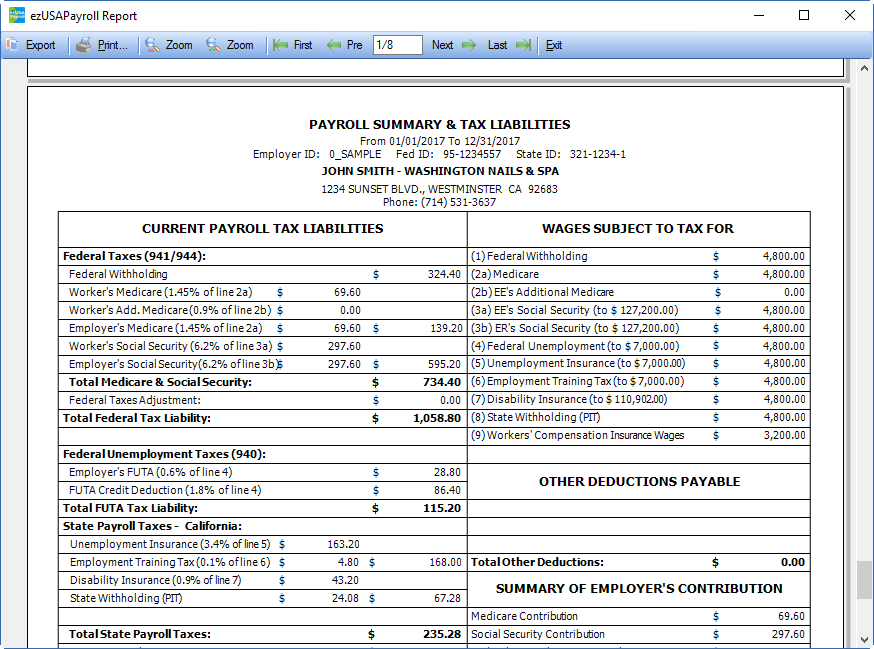
Task: Click the second Zoom magnifier icon
Action: click(x=213, y=45)
